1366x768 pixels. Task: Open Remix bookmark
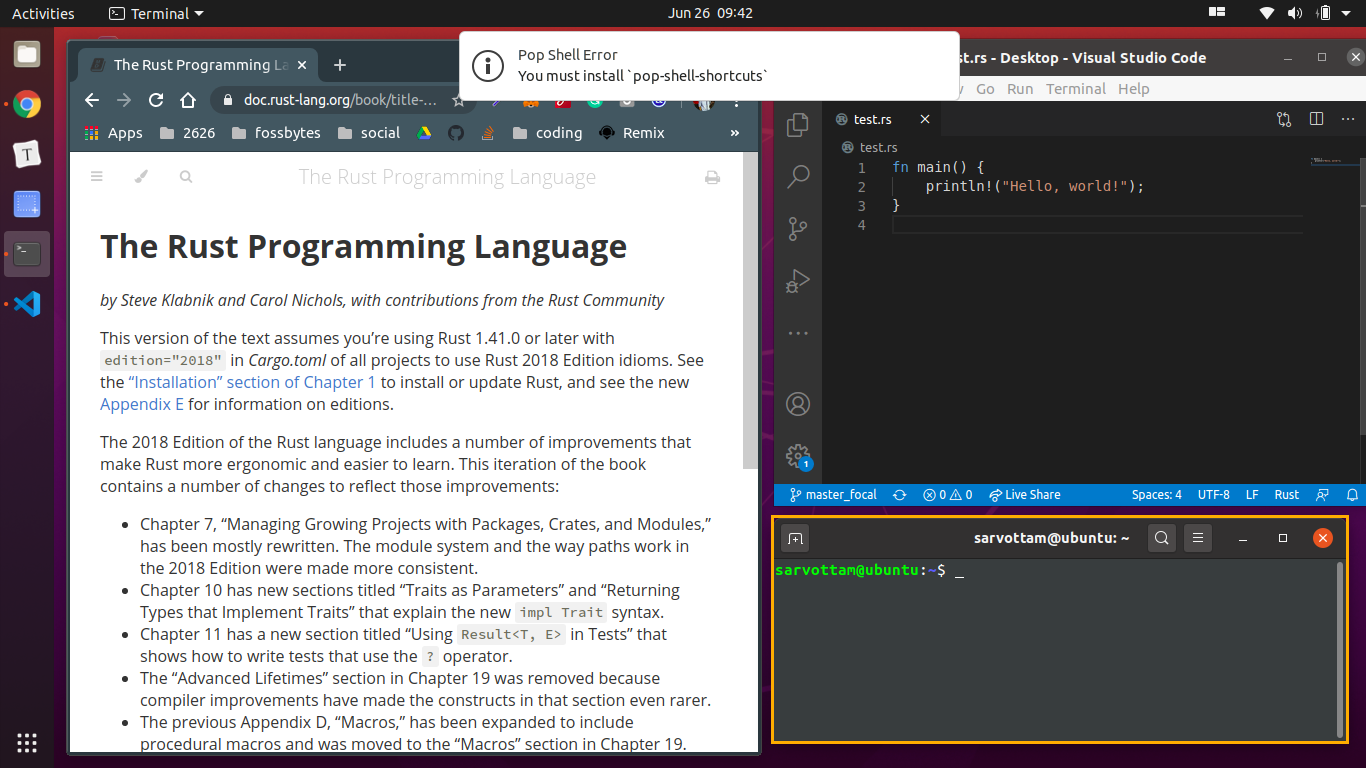click(632, 133)
